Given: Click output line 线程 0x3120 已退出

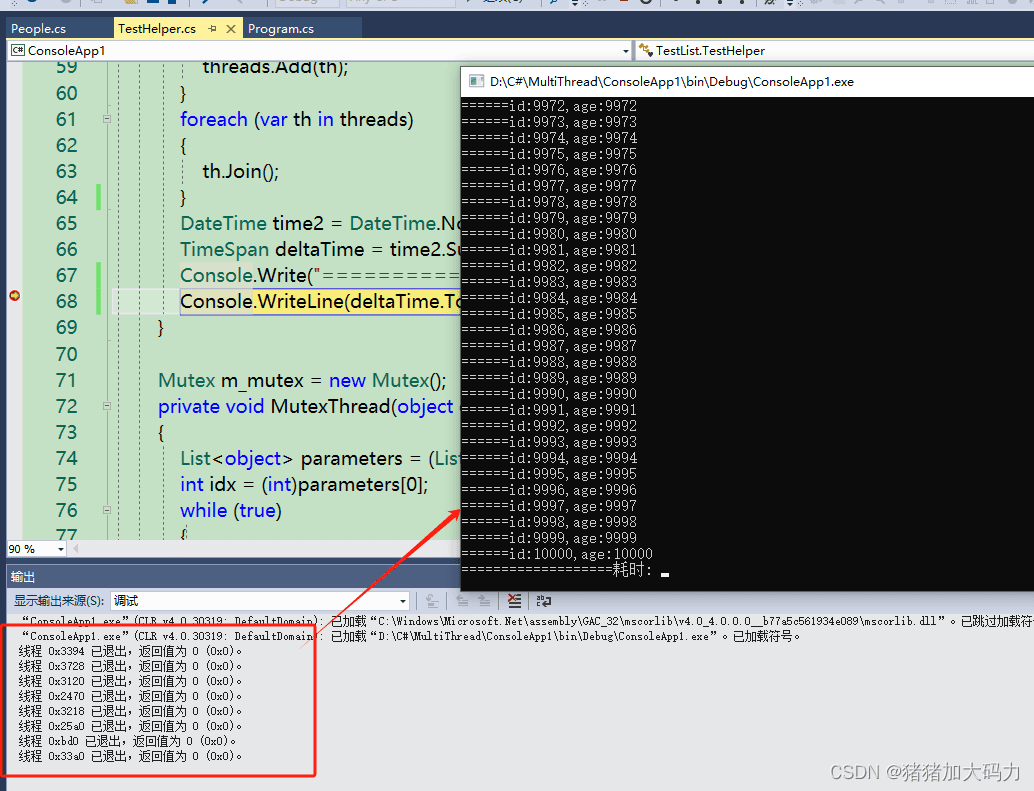Looking at the screenshot, I should [130, 681].
